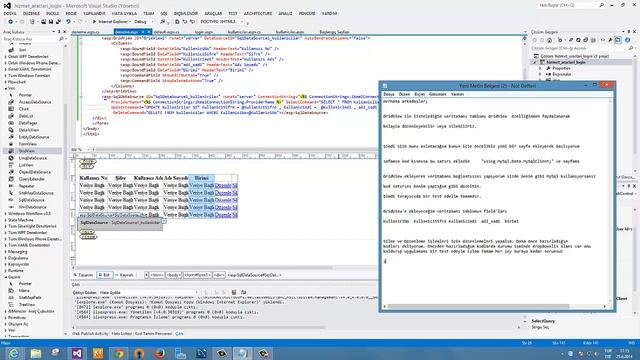Click the Properties wrench icon in Solution Explorer toolbar
The image size is (640, 360).
610,40
